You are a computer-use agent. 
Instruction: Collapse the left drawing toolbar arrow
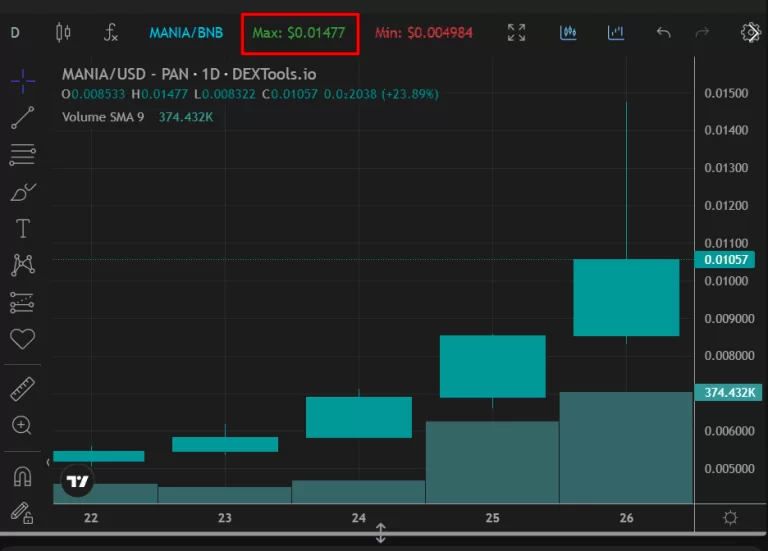point(48,462)
